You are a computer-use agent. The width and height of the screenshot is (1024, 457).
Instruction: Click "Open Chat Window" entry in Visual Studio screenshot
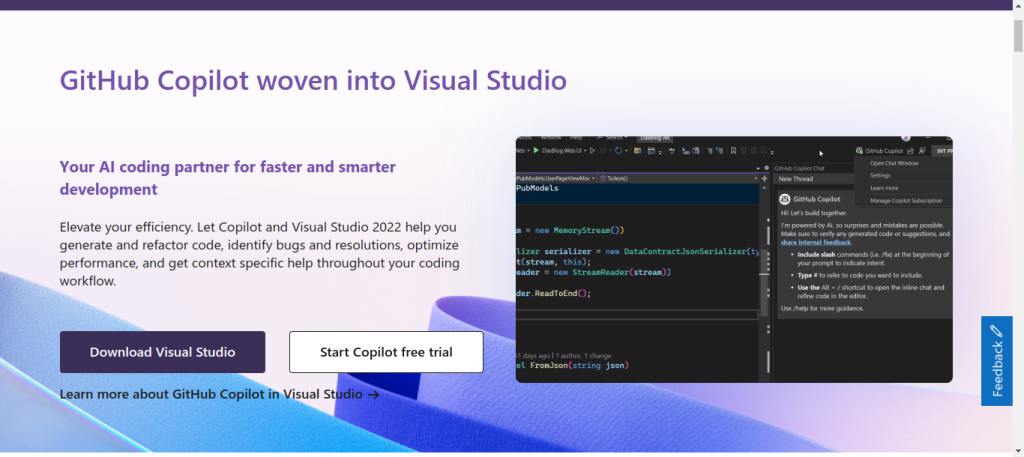tap(894, 163)
